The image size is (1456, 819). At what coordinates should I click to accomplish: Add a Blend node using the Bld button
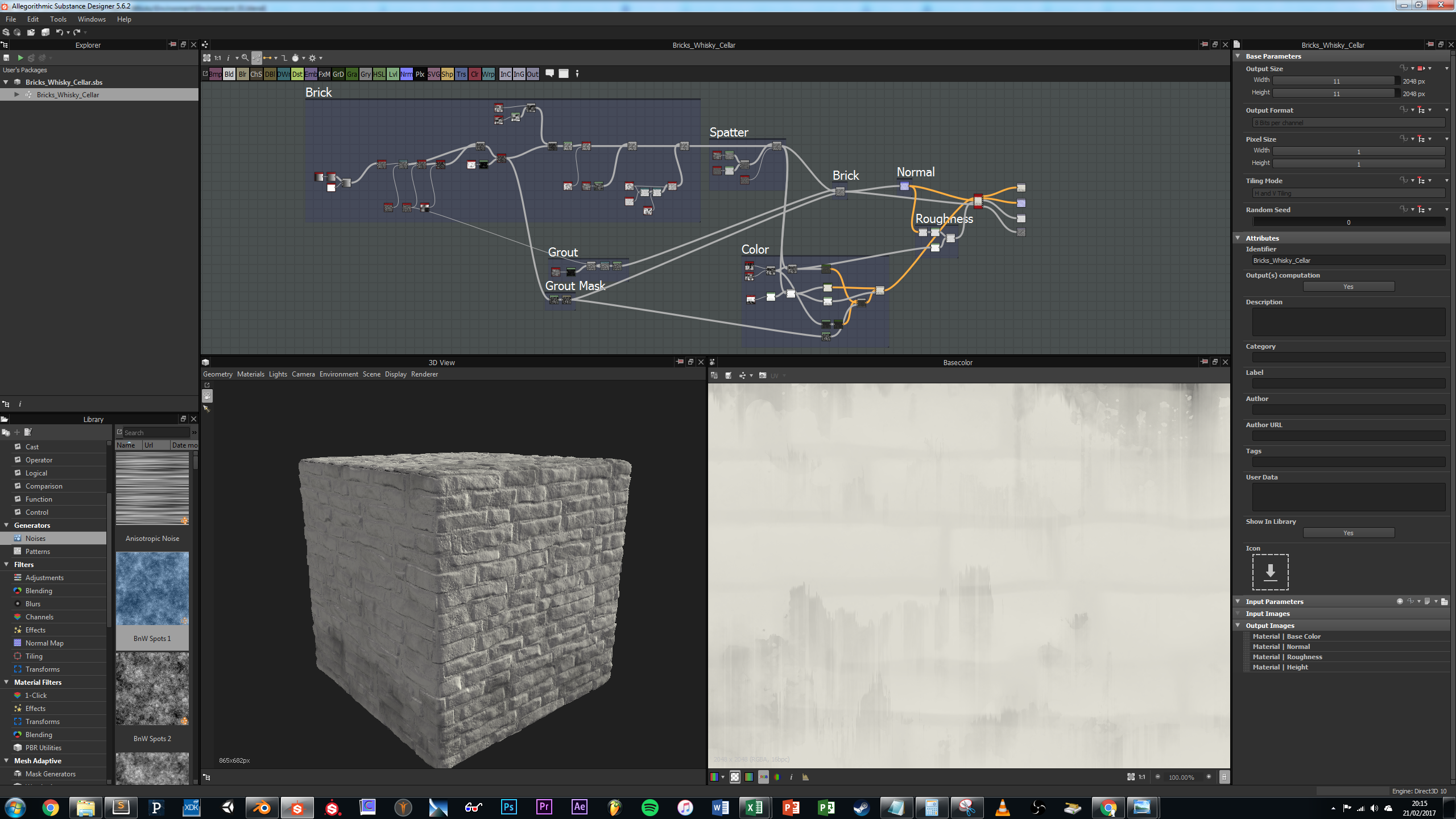click(x=229, y=74)
